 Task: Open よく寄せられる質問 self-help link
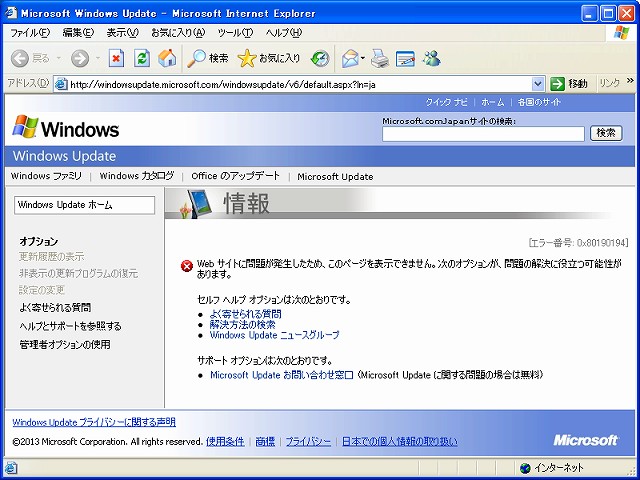point(245,314)
